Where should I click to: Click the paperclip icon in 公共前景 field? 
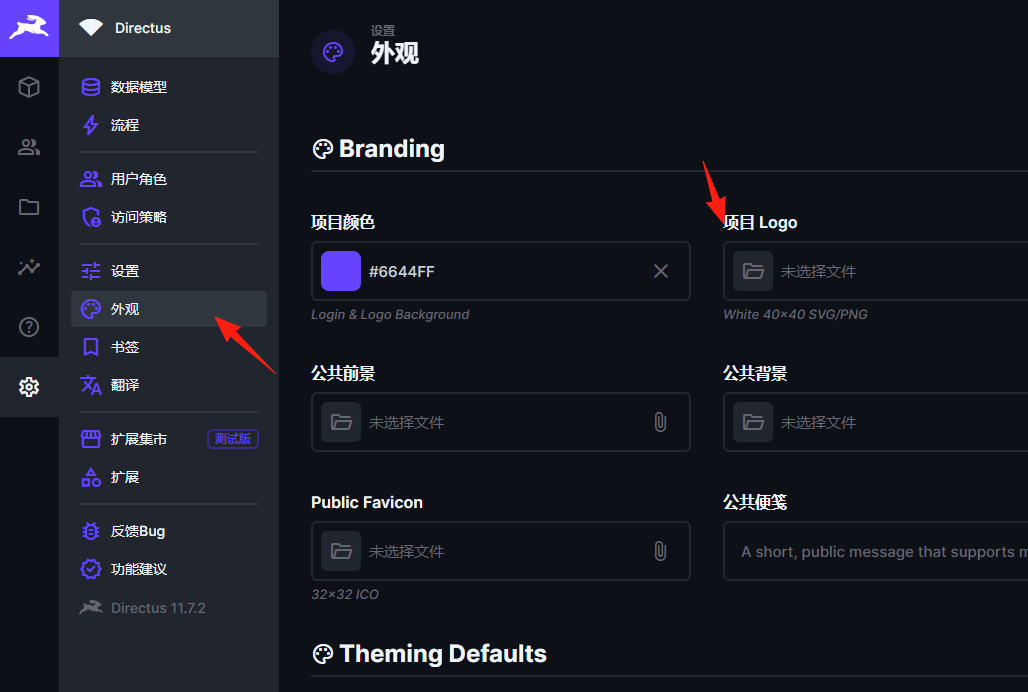(x=660, y=422)
